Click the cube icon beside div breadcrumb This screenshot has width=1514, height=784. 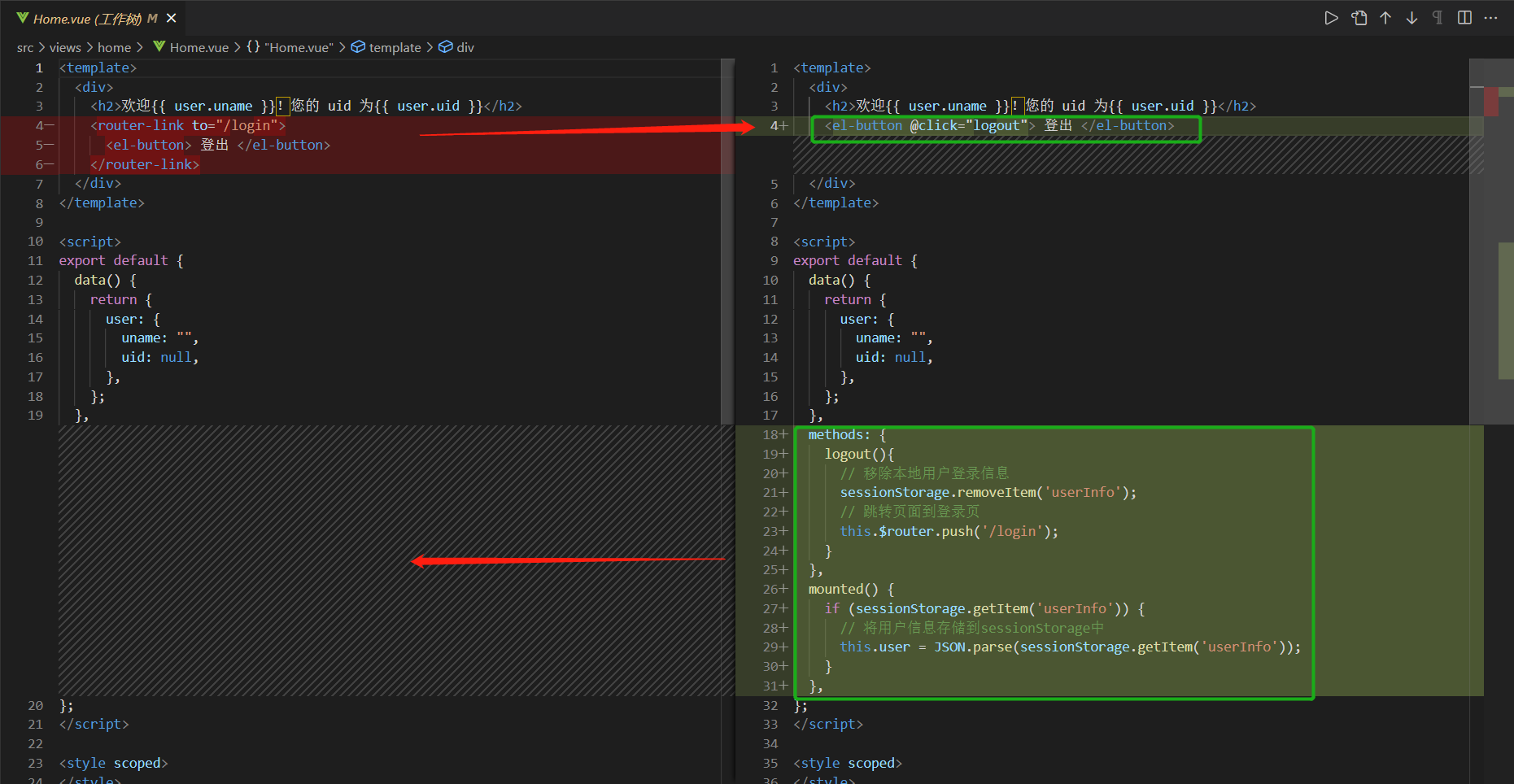[x=446, y=47]
